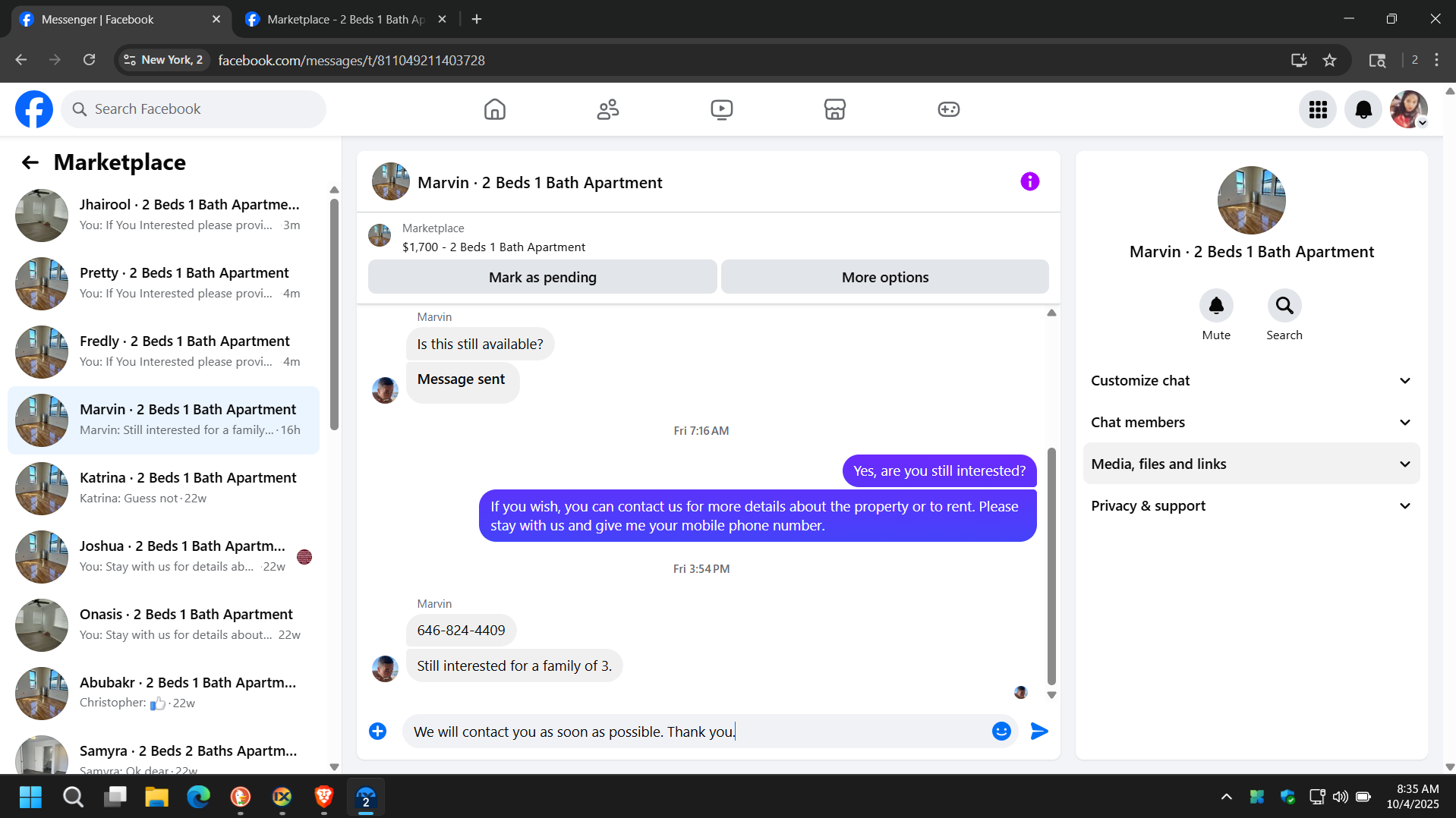Open the taskbar clock showing 8:35 AM
Viewport: 1456px width, 818px height.
point(1413,797)
